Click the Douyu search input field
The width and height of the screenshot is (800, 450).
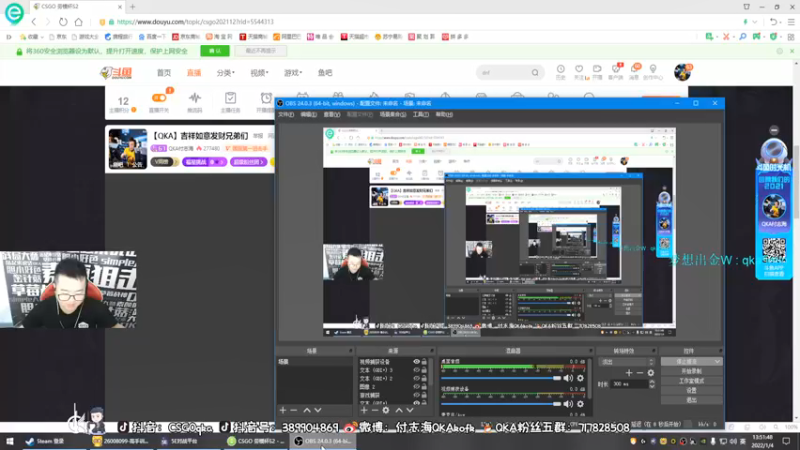(x=504, y=73)
